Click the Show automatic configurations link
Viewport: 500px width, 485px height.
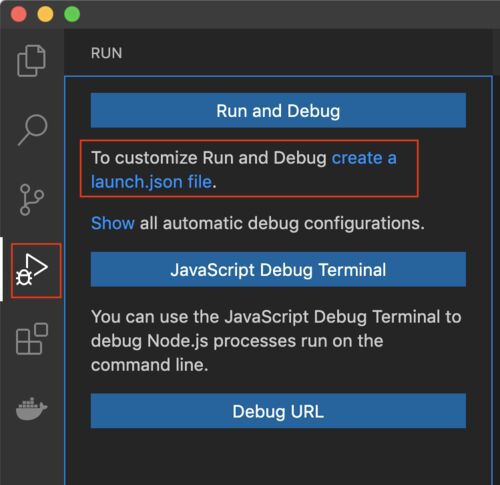point(113,223)
